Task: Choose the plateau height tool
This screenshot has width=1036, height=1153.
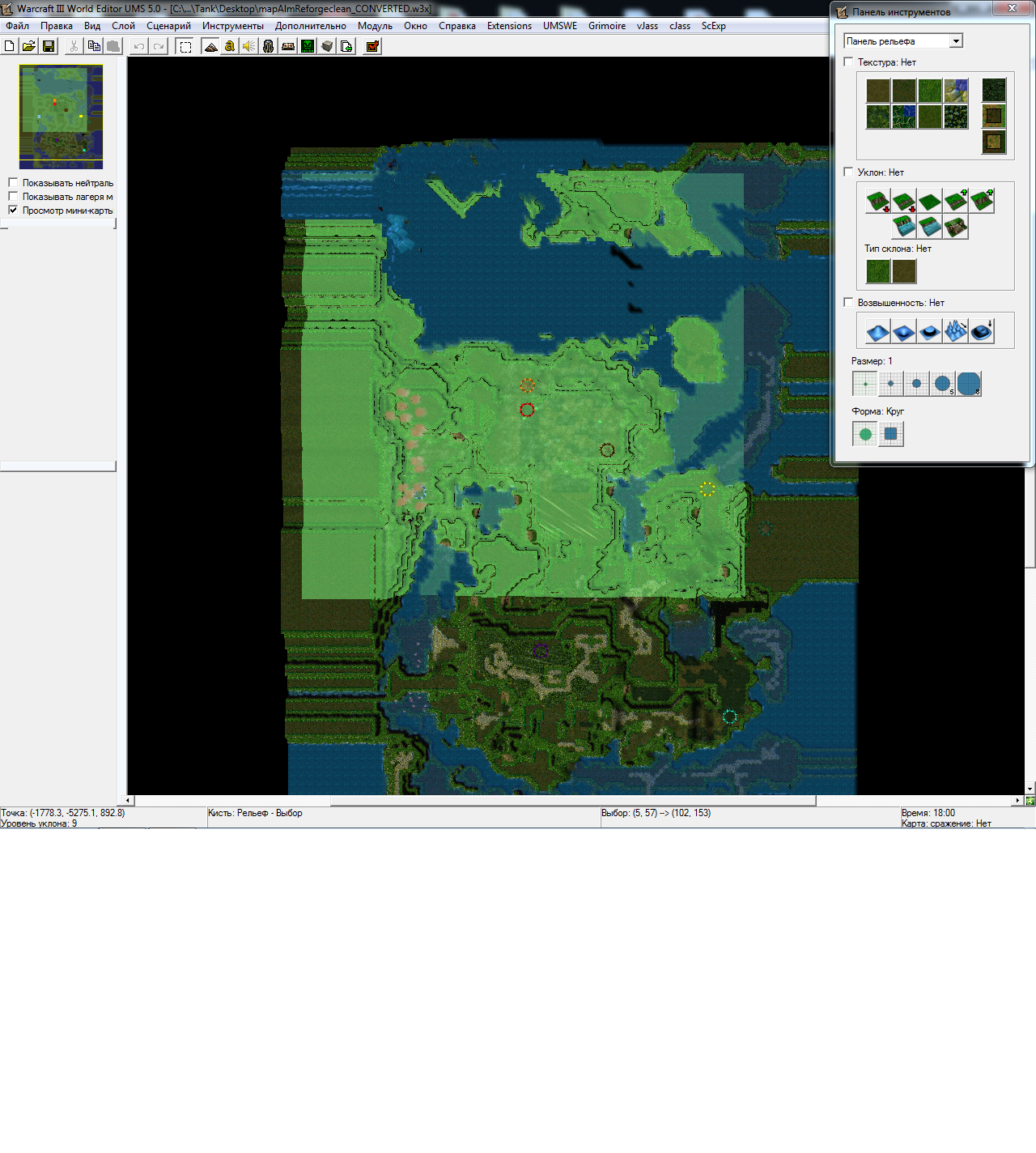Action: point(930,330)
